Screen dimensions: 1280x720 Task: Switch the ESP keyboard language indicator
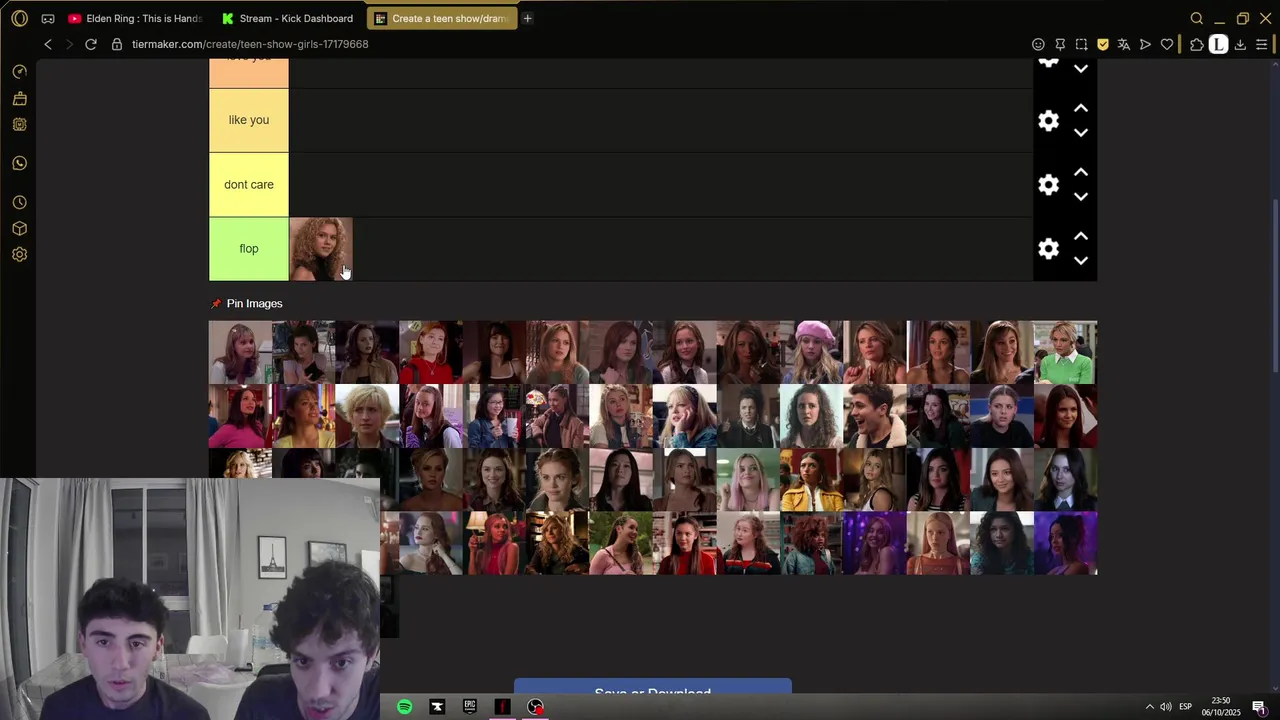tap(1186, 707)
